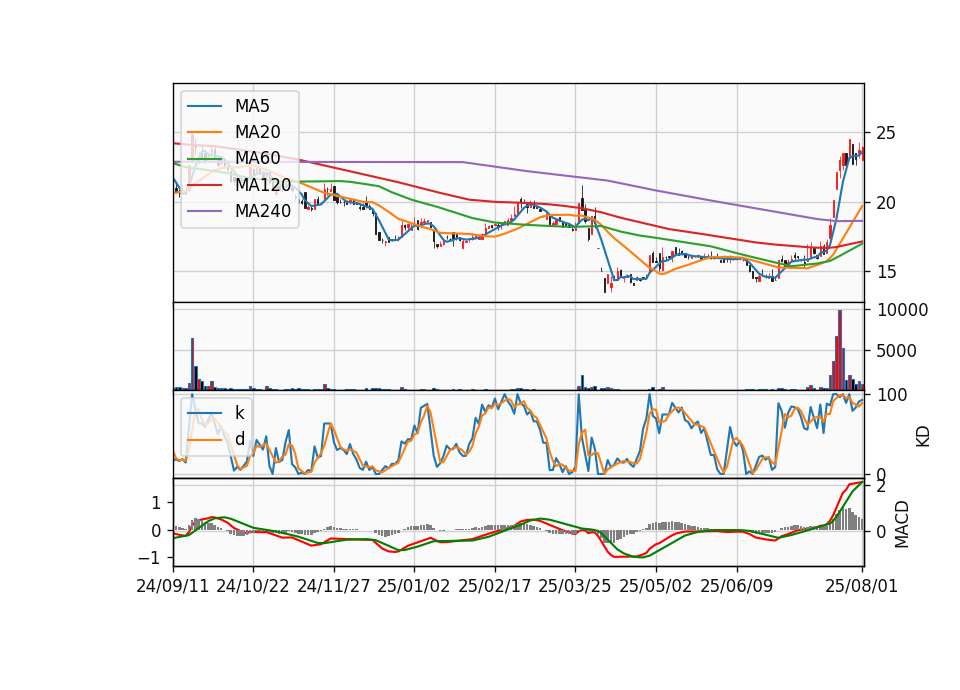Click the MA20 legend label
Viewport: 960px width, 690px height.
[x=257, y=132]
